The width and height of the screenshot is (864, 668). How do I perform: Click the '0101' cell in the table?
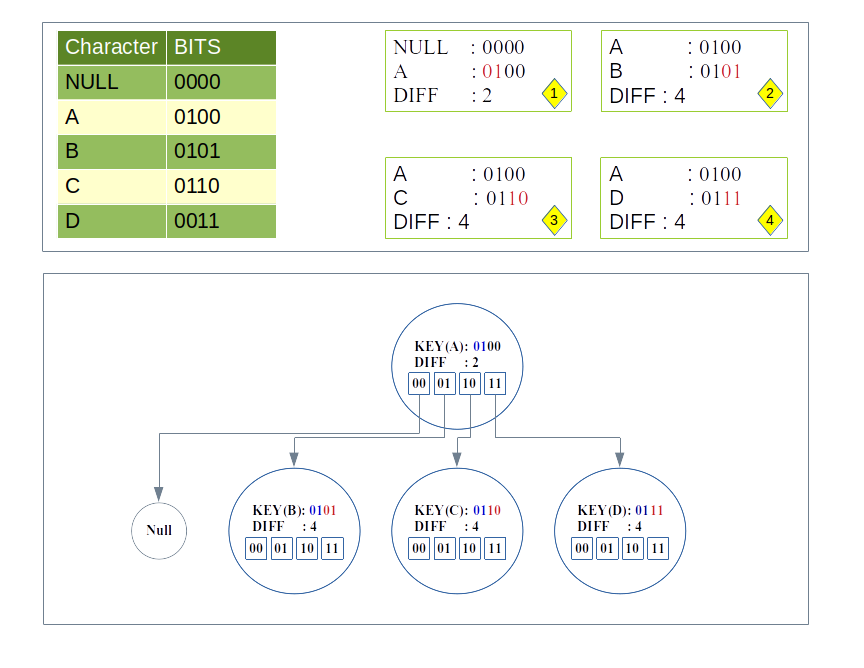[x=222, y=152]
